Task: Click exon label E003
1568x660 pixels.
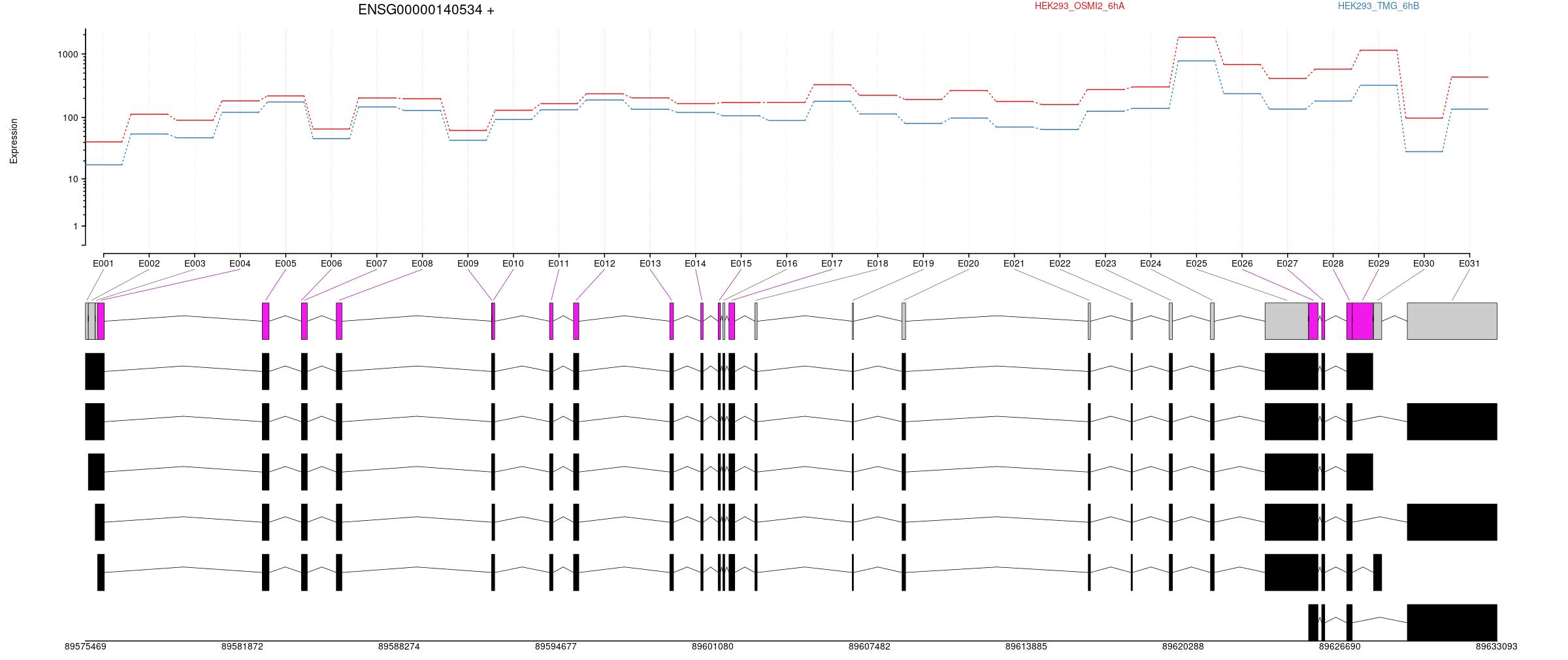Action: tap(195, 263)
